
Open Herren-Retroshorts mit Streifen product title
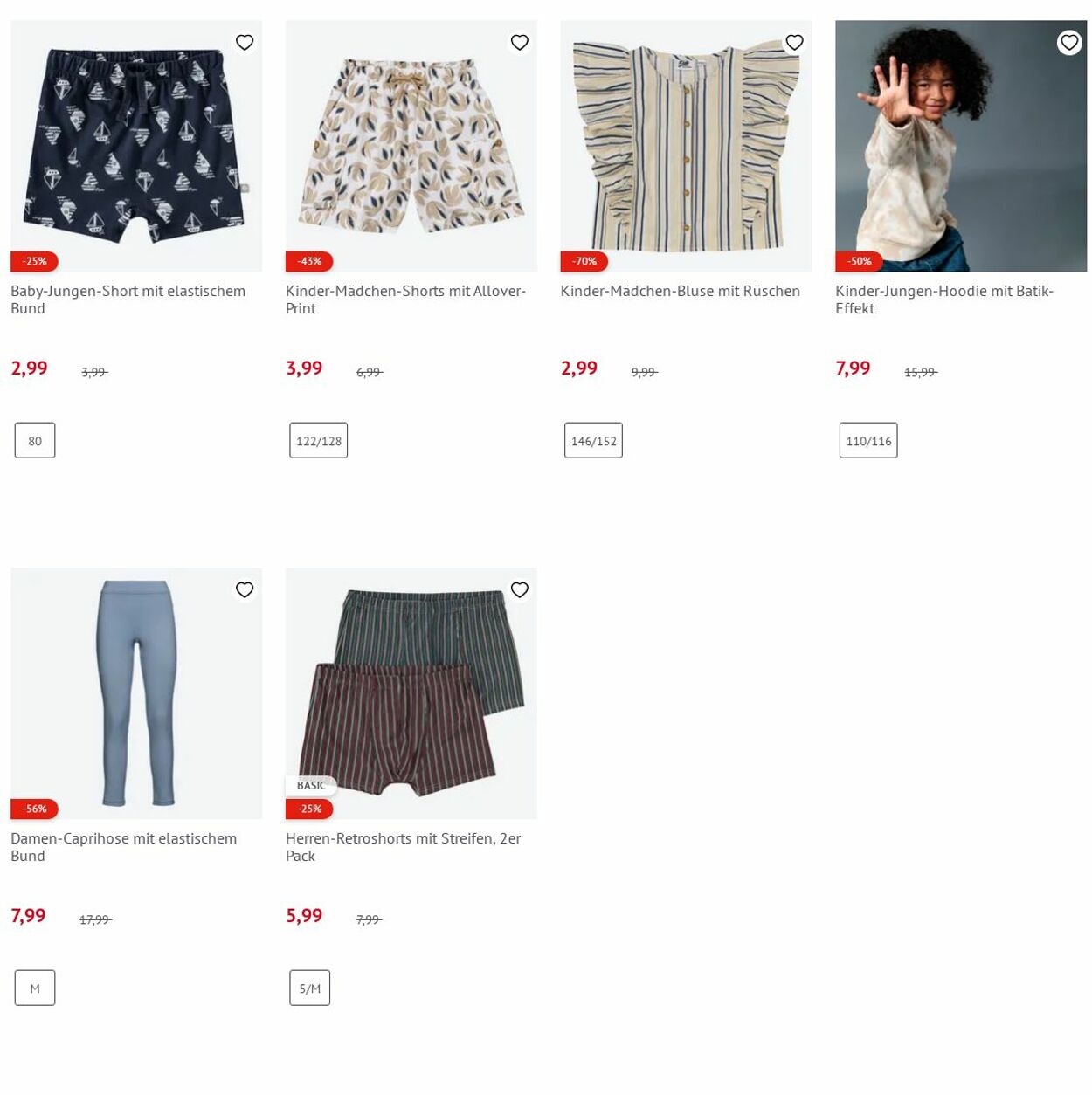tap(403, 847)
